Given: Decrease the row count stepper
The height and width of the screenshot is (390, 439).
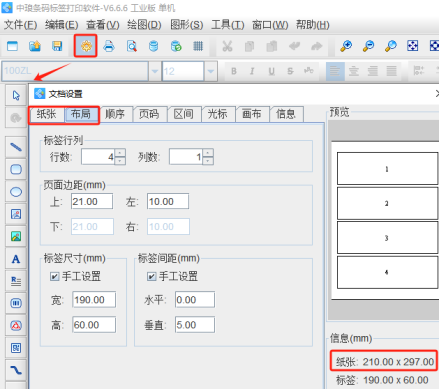Looking at the screenshot, I should click(120, 161).
